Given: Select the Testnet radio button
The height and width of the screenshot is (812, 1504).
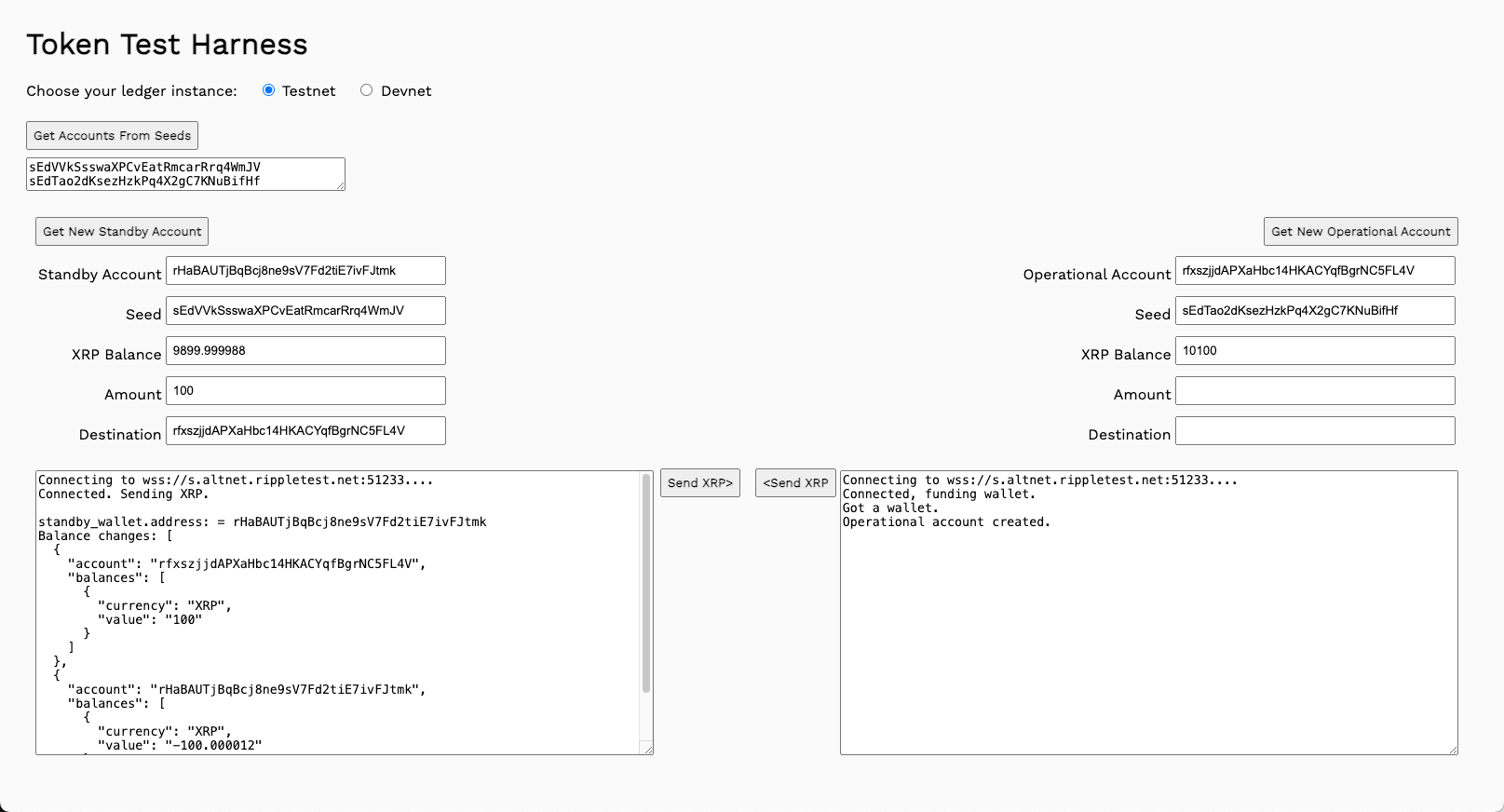Looking at the screenshot, I should pos(268,90).
